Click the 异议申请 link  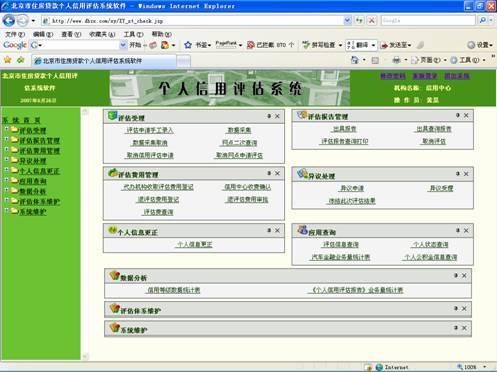click(x=352, y=188)
